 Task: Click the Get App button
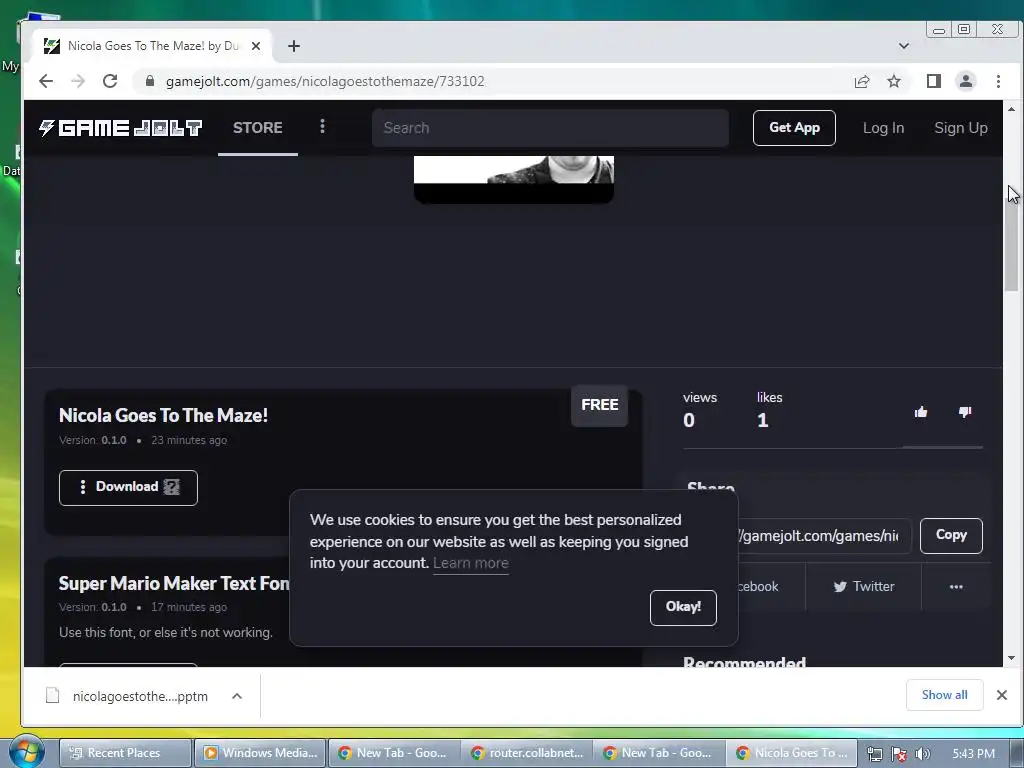[x=794, y=128]
